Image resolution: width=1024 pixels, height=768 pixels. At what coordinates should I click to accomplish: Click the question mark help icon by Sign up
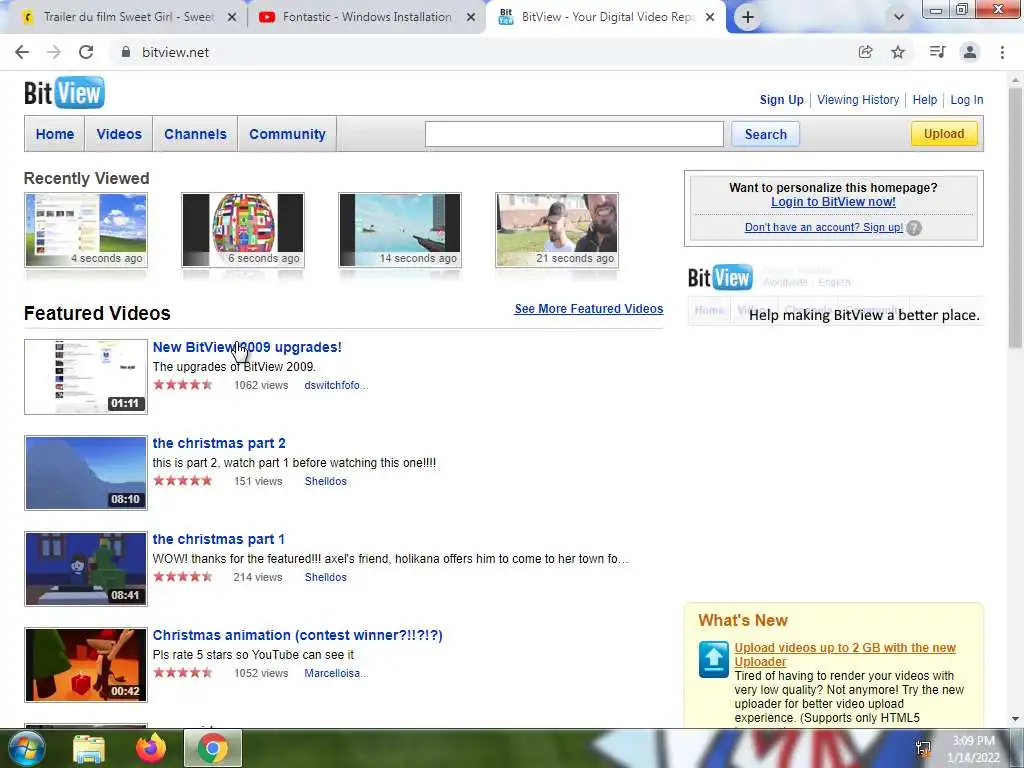(914, 228)
